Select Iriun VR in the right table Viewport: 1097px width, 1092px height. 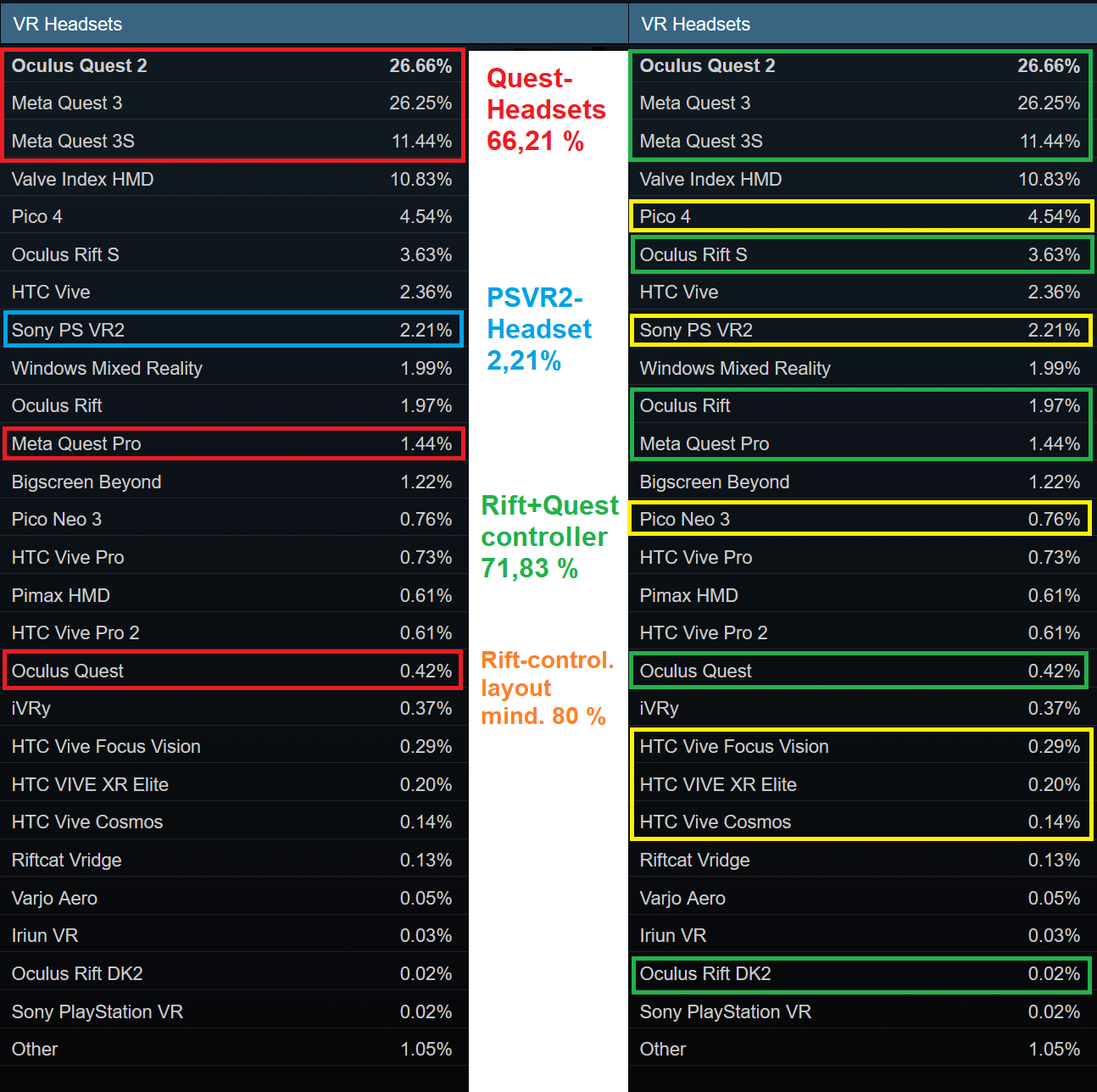point(862,935)
